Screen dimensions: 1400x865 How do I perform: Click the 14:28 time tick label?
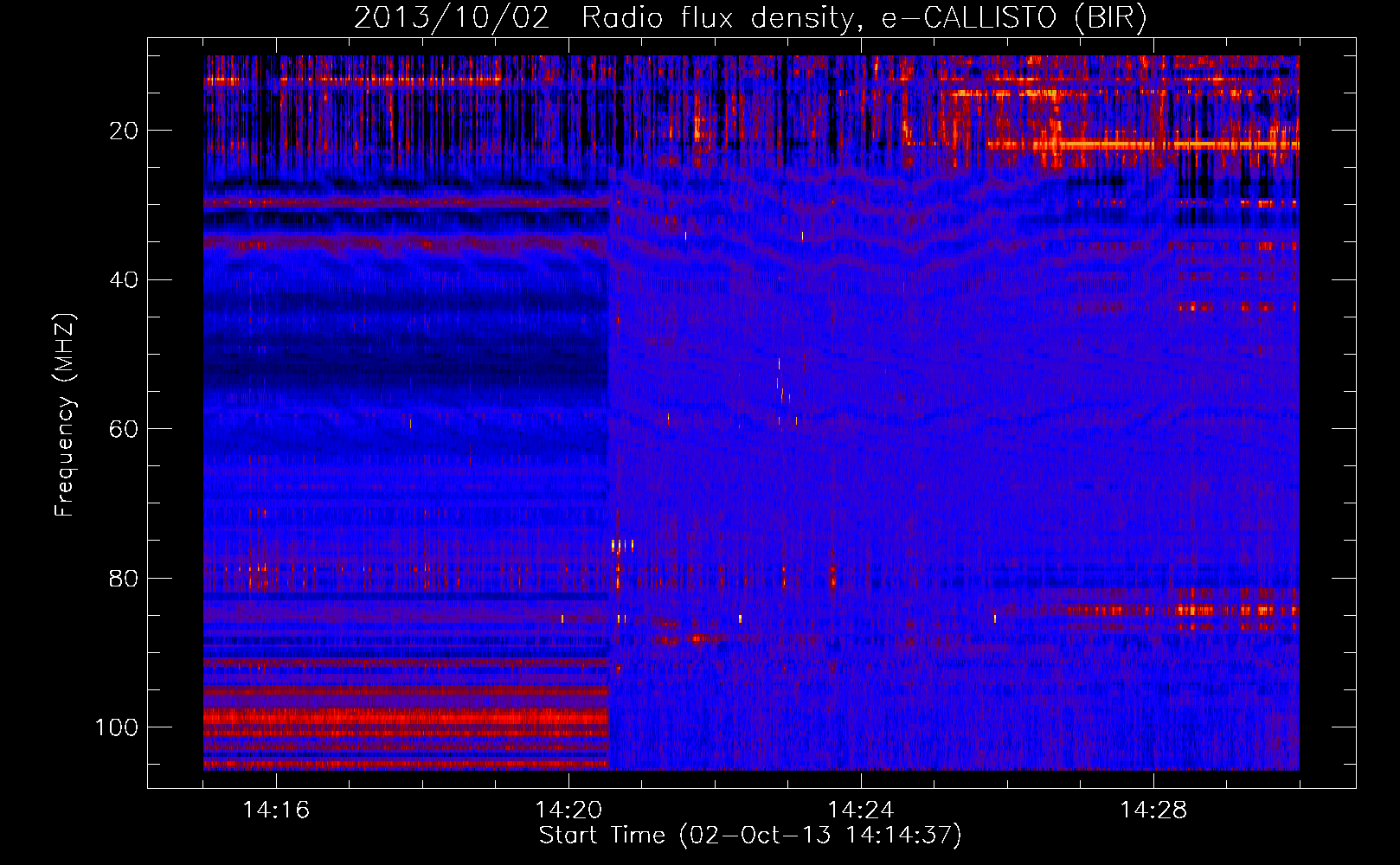pos(1153,810)
